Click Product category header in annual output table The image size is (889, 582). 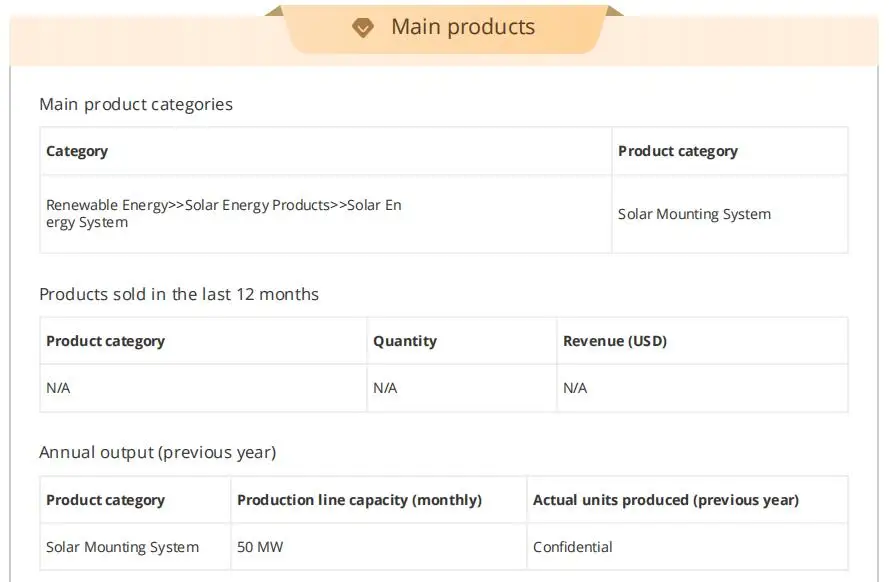click(105, 500)
